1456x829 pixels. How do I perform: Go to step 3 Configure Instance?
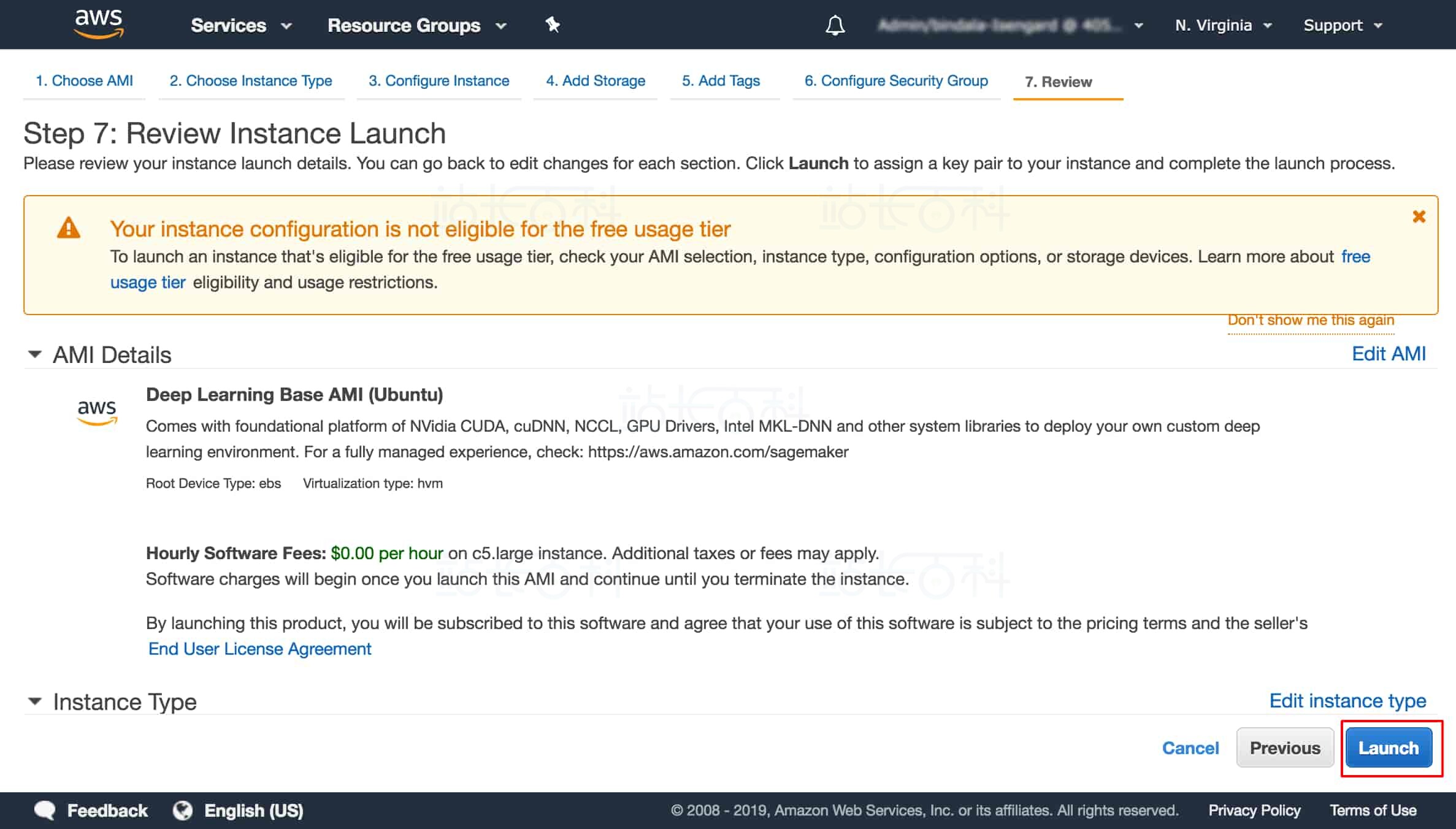point(439,81)
